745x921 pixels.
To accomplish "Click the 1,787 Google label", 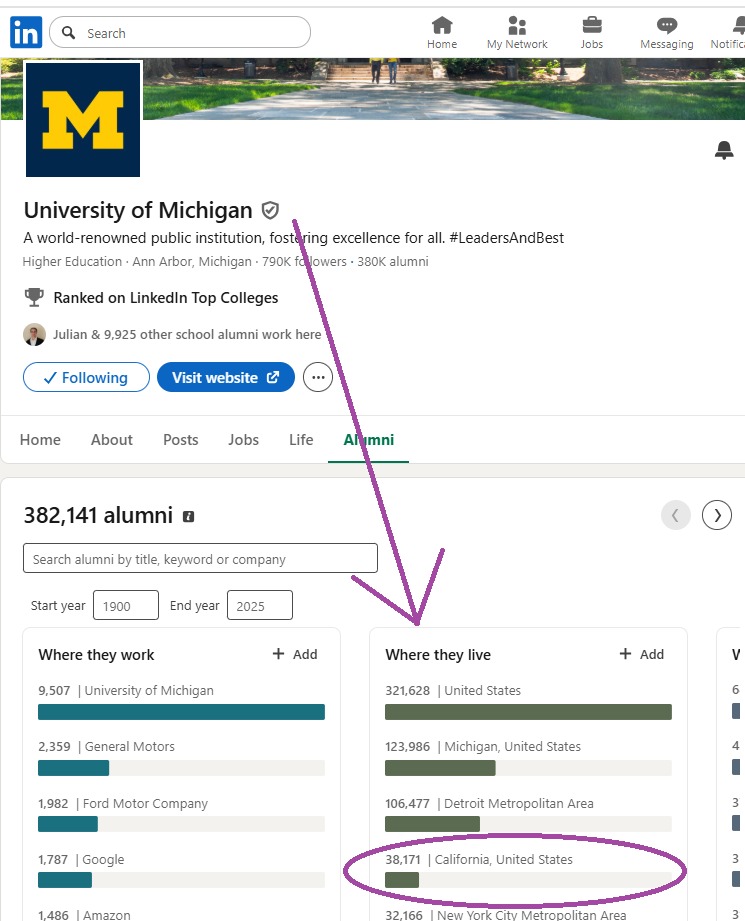I will (81, 860).
